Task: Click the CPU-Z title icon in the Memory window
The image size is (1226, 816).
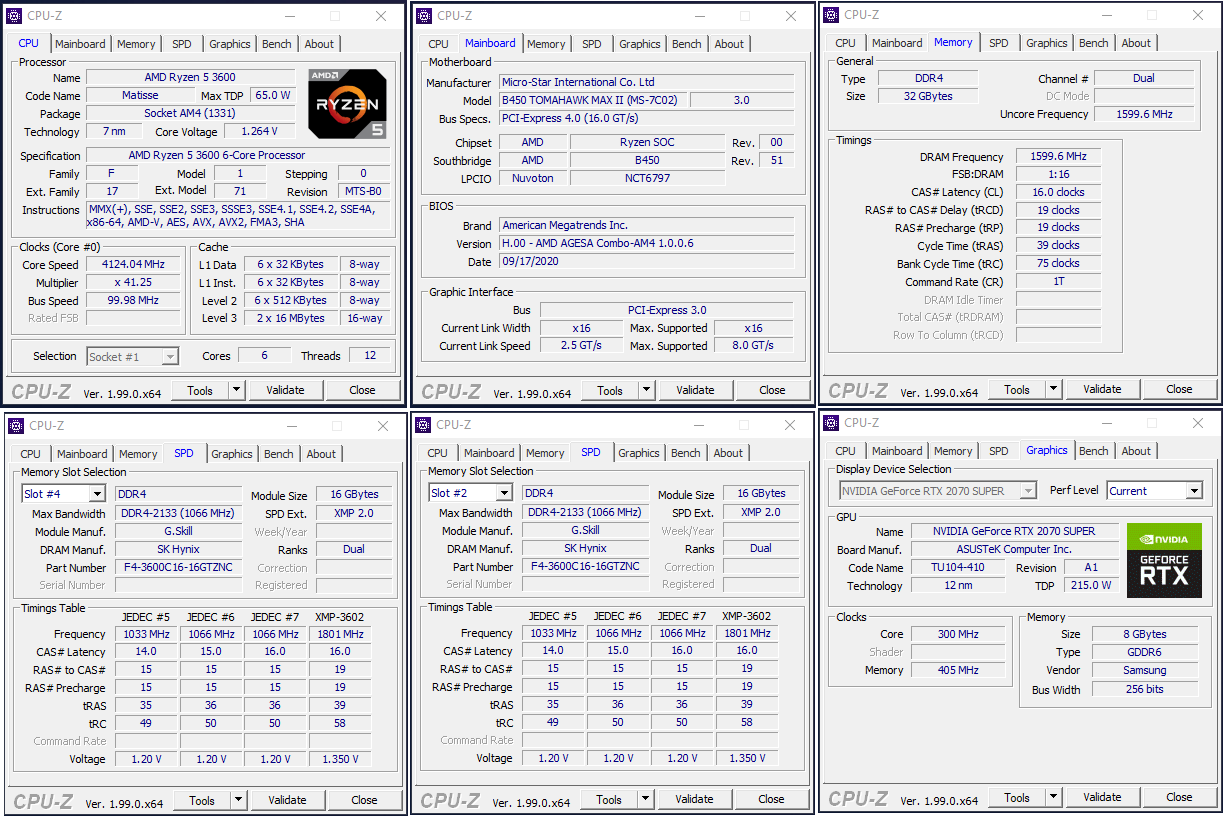Action: coord(831,14)
